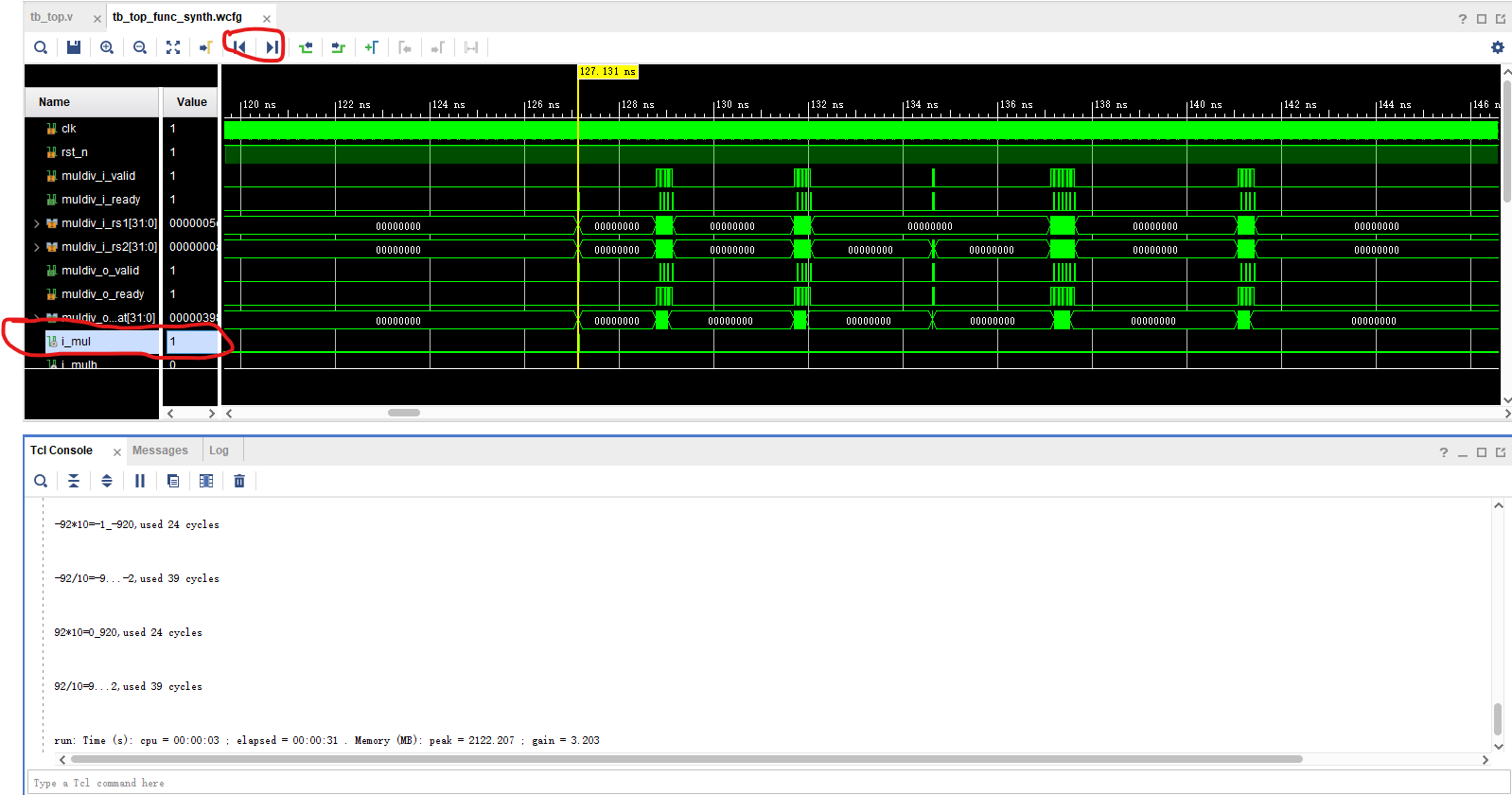Image resolution: width=1512 pixels, height=795 pixels.
Task: Collapse all Tcl Console output
Action: pyautogui.click(x=74, y=481)
